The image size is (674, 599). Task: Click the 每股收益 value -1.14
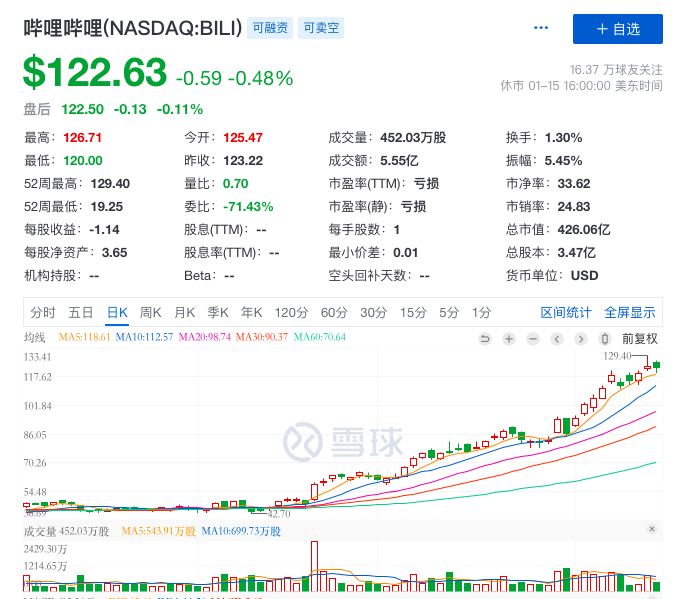click(104, 229)
